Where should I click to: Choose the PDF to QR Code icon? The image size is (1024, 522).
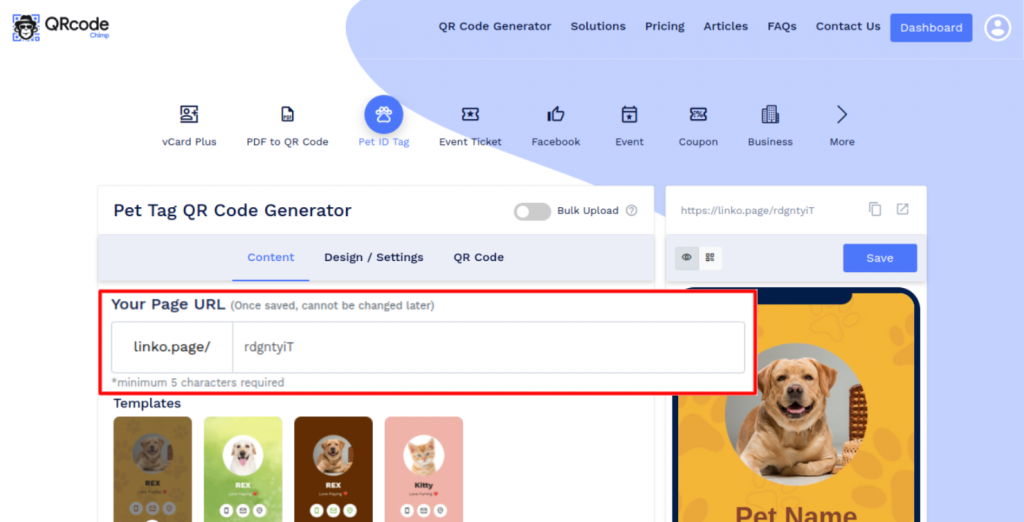coord(287,114)
